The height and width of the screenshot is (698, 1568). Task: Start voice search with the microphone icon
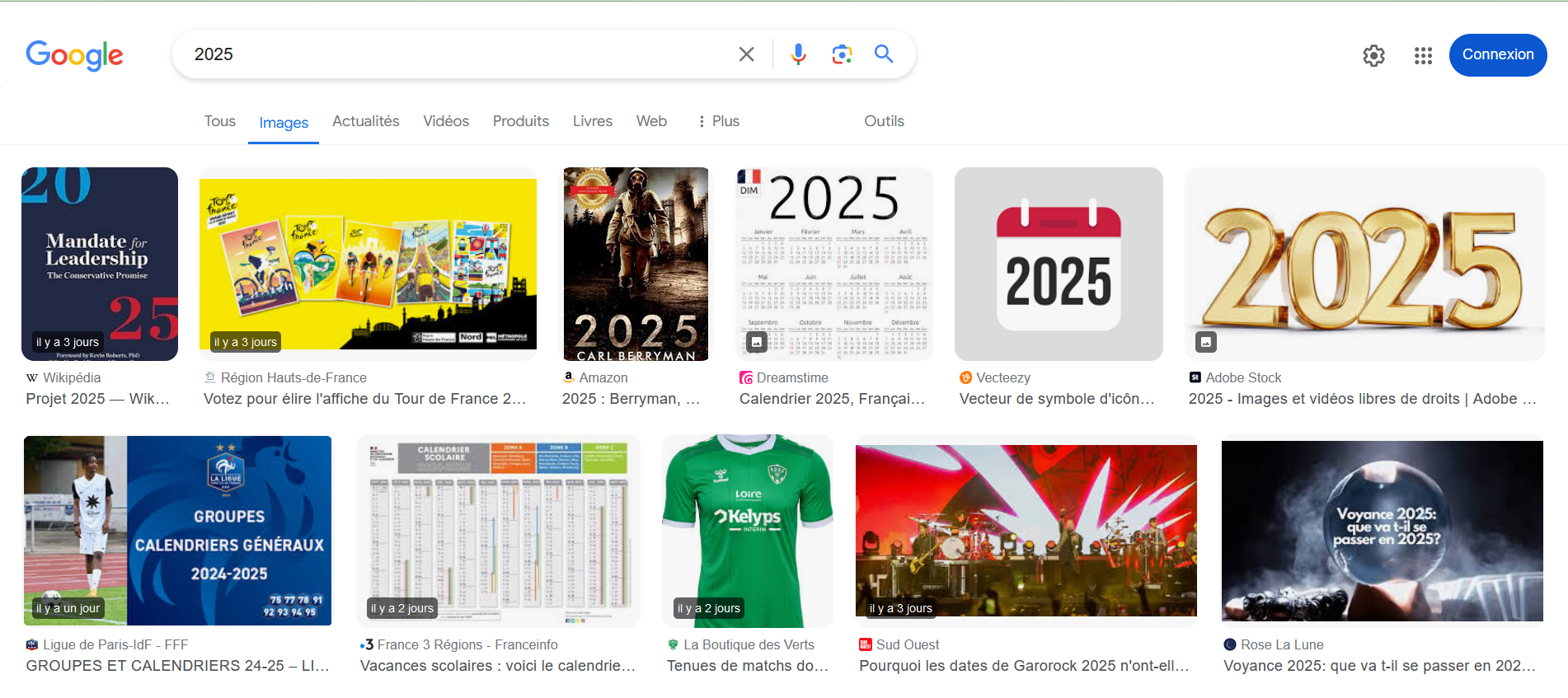(x=798, y=54)
